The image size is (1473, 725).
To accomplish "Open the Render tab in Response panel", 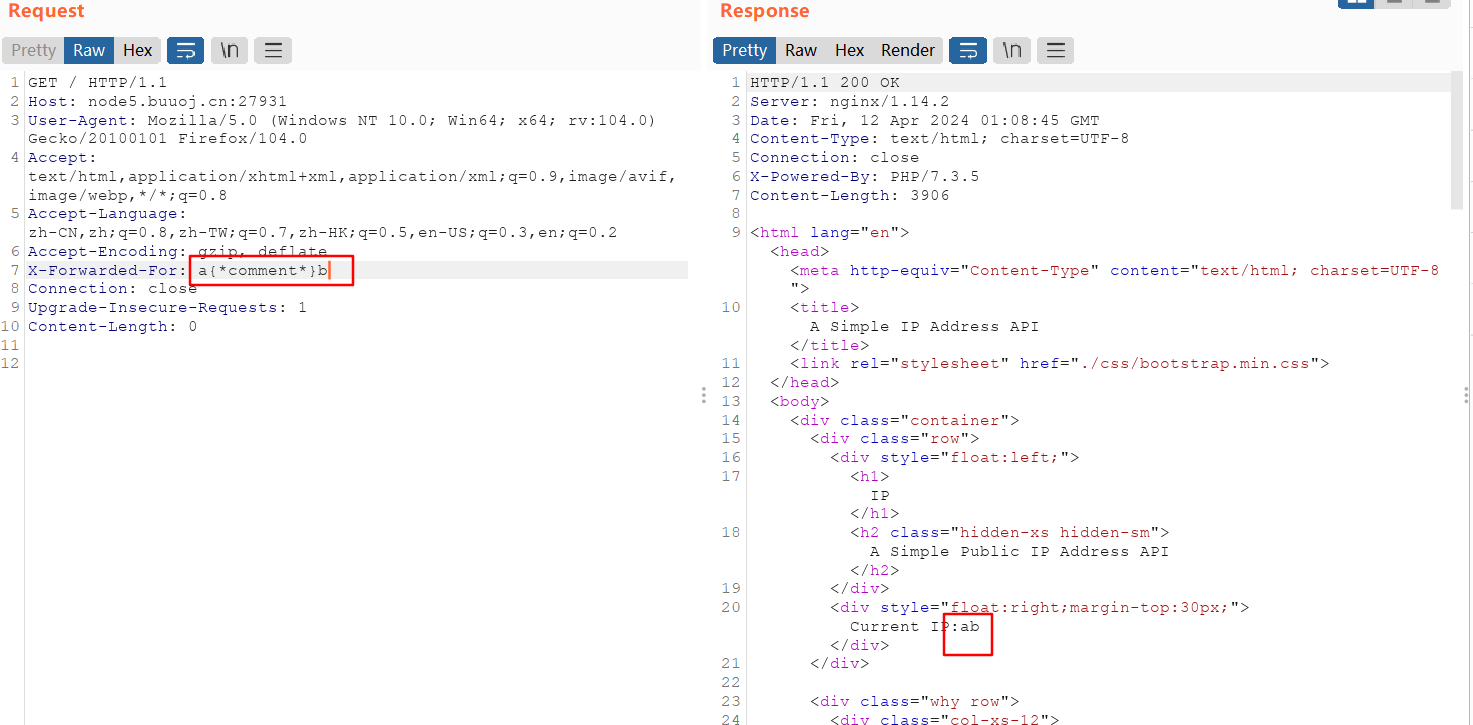I will (x=908, y=50).
